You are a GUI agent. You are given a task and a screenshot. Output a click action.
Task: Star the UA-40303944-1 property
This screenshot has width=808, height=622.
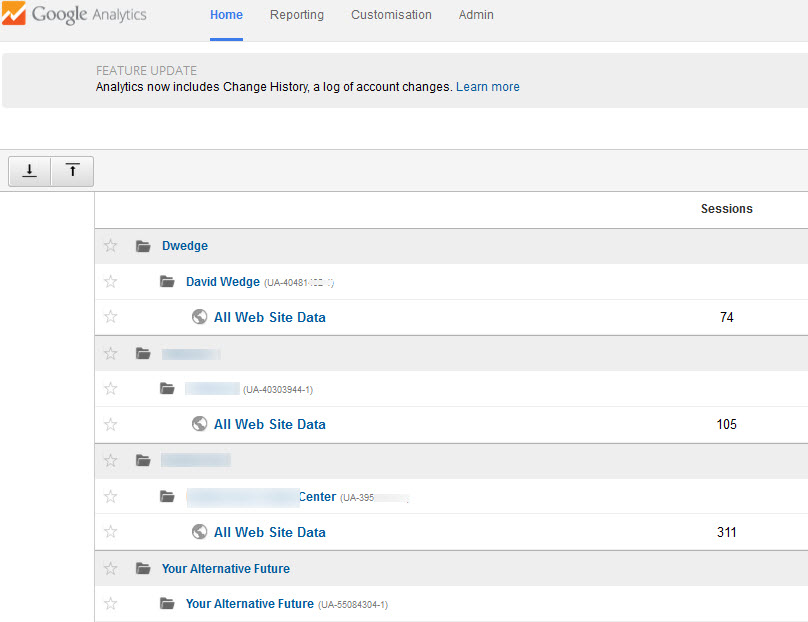(x=110, y=389)
